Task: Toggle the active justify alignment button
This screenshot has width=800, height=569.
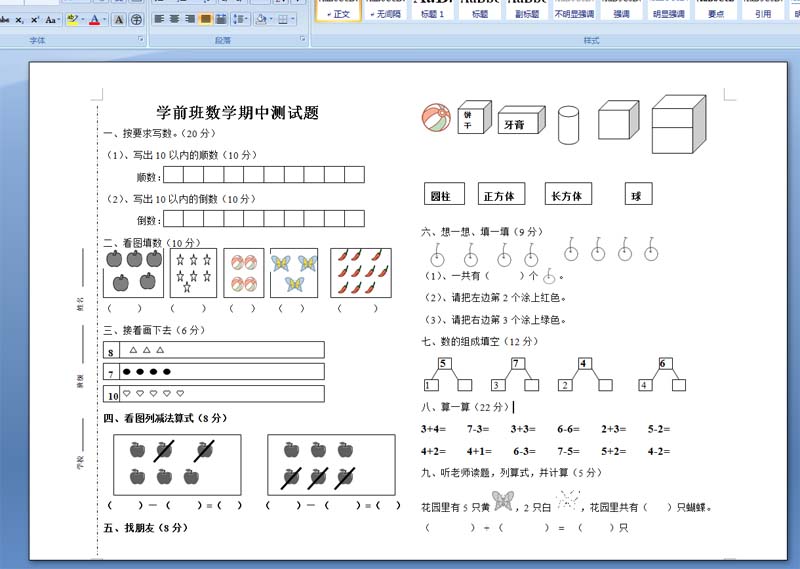Action: tap(205, 19)
